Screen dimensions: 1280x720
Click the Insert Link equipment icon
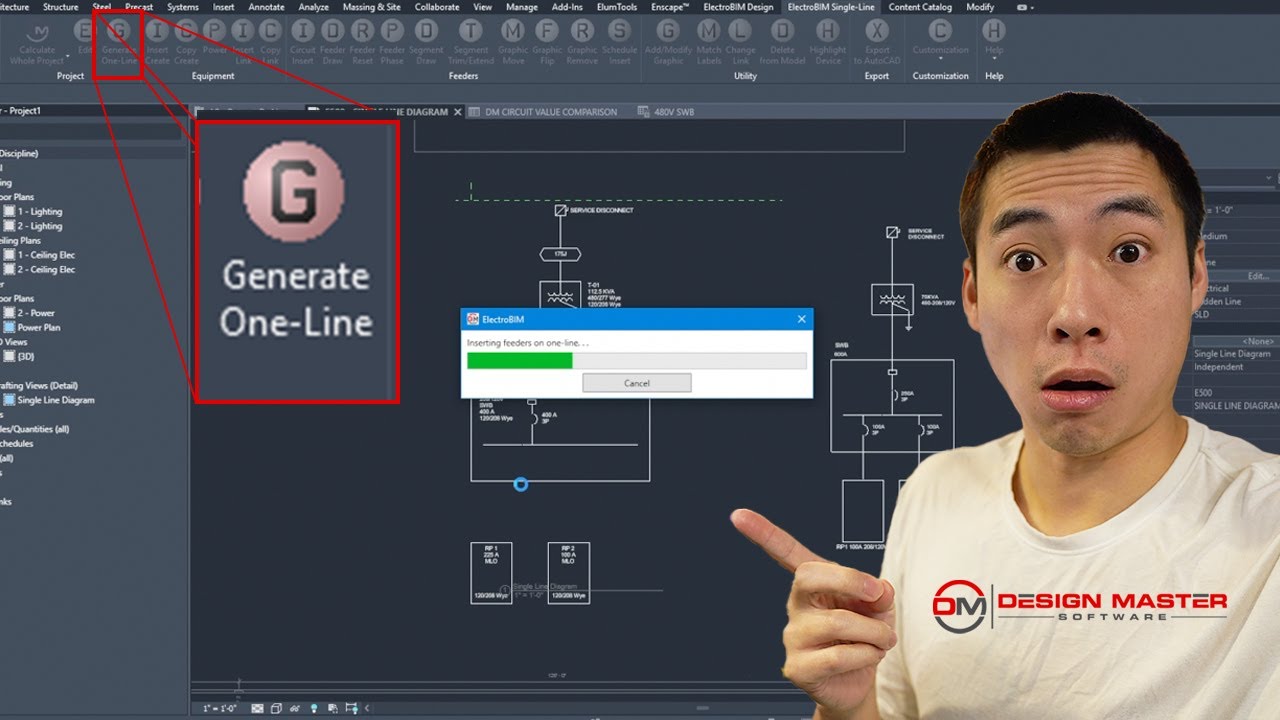243,32
